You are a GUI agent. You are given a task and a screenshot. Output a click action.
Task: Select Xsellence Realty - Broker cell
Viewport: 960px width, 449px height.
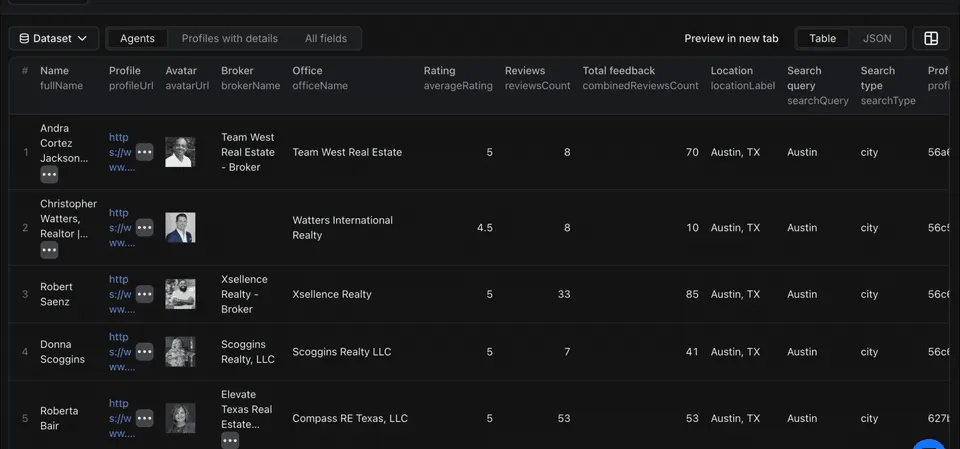click(244, 294)
